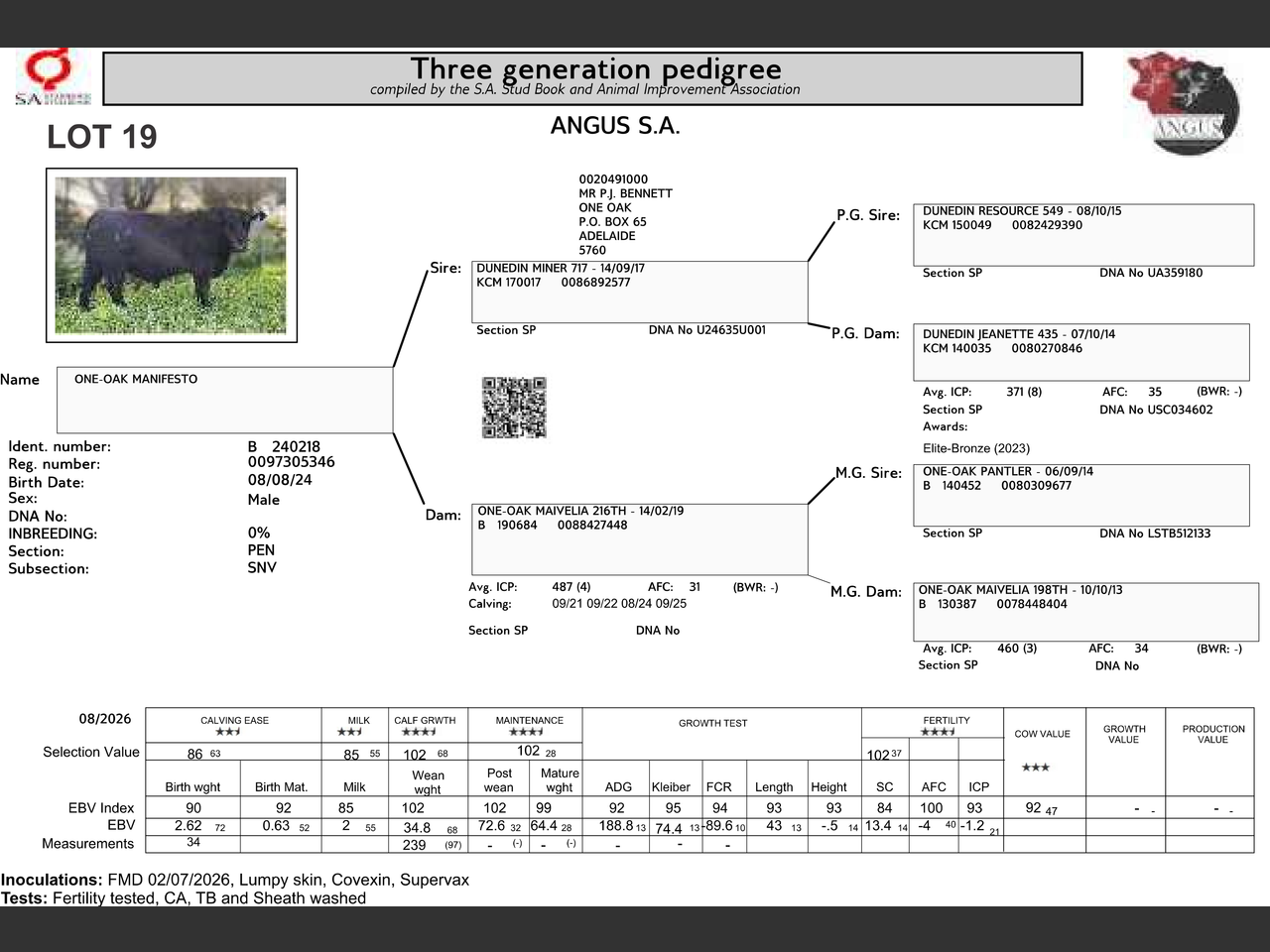Viewport: 1270px width, 952px height.
Task: Click the Tests line
Action: pos(184,898)
